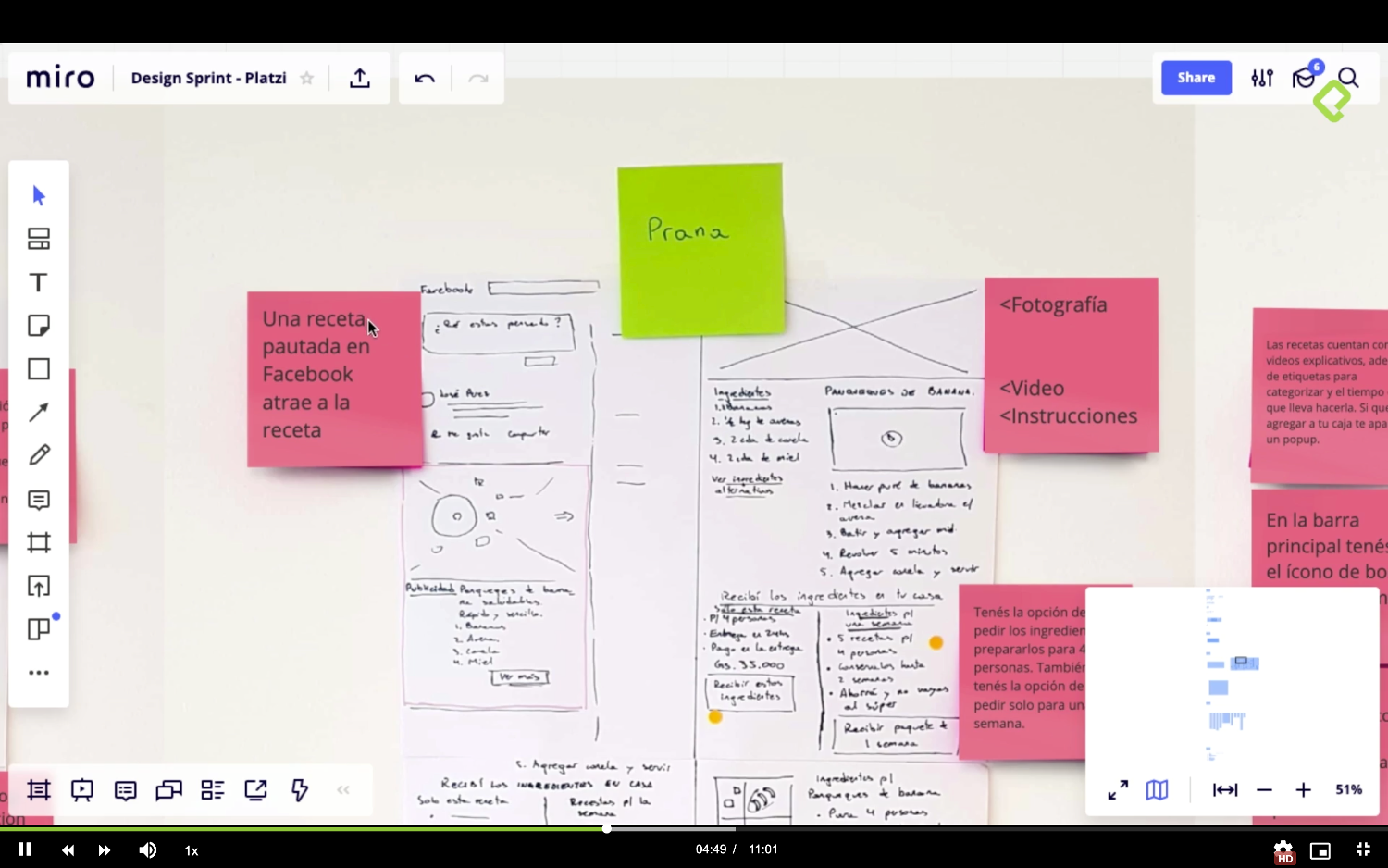Star the Design Sprint - Platzi board
Image resolution: width=1388 pixels, height=868 pixels.
[307, 79]
